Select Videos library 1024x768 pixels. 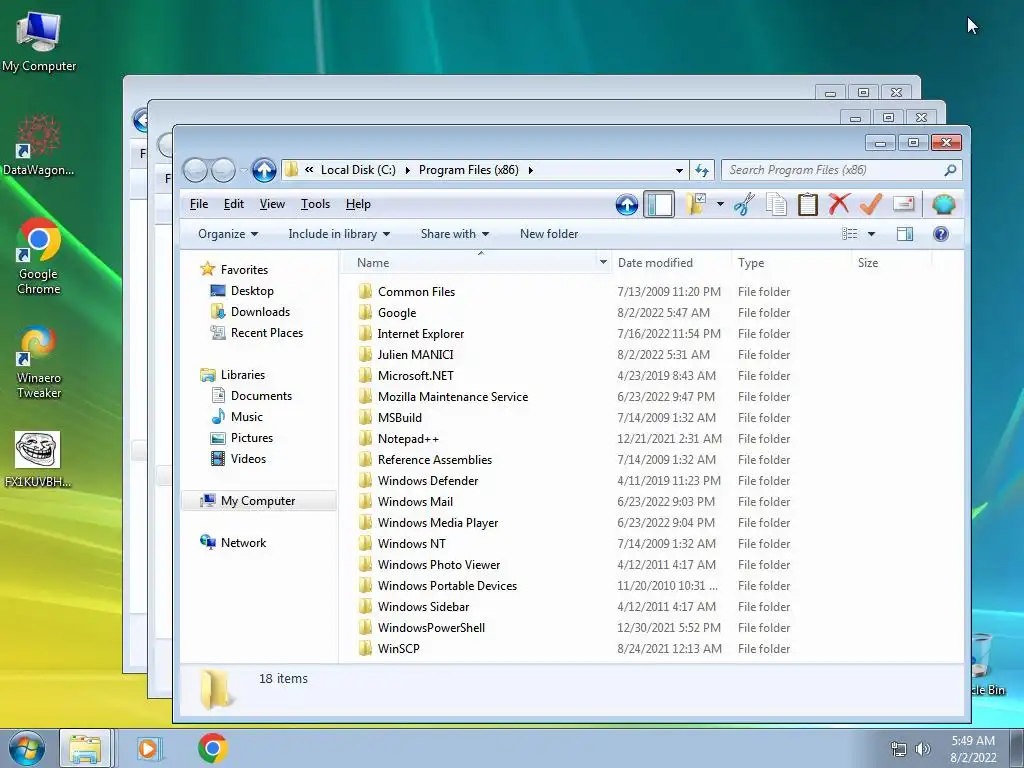[248, 458]
